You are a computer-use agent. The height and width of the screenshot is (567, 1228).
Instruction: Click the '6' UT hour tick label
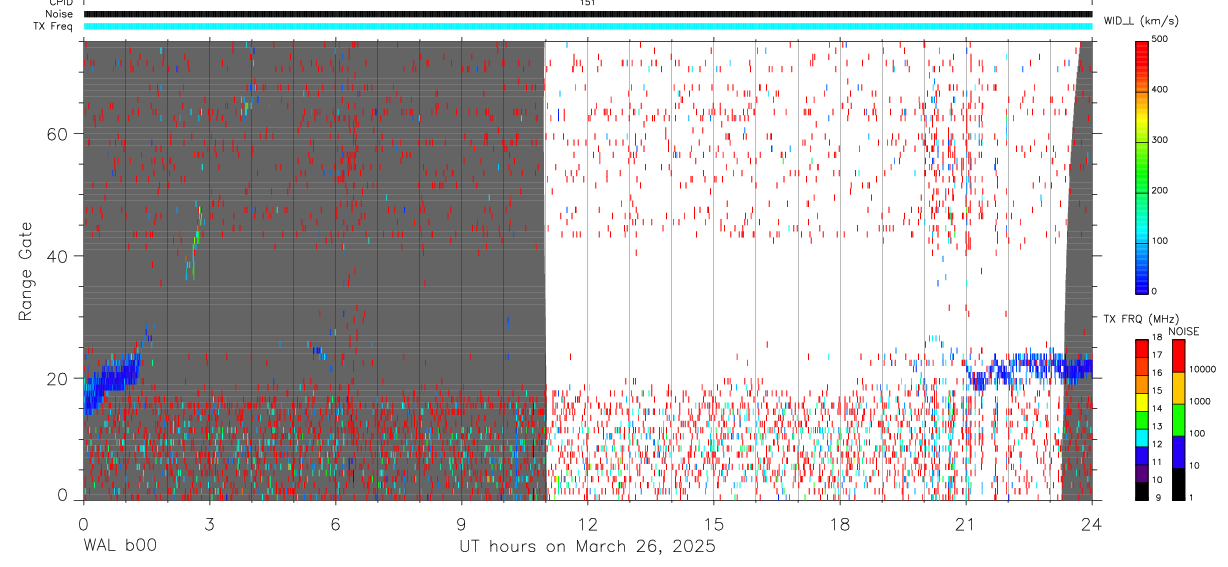click(336, 524)
